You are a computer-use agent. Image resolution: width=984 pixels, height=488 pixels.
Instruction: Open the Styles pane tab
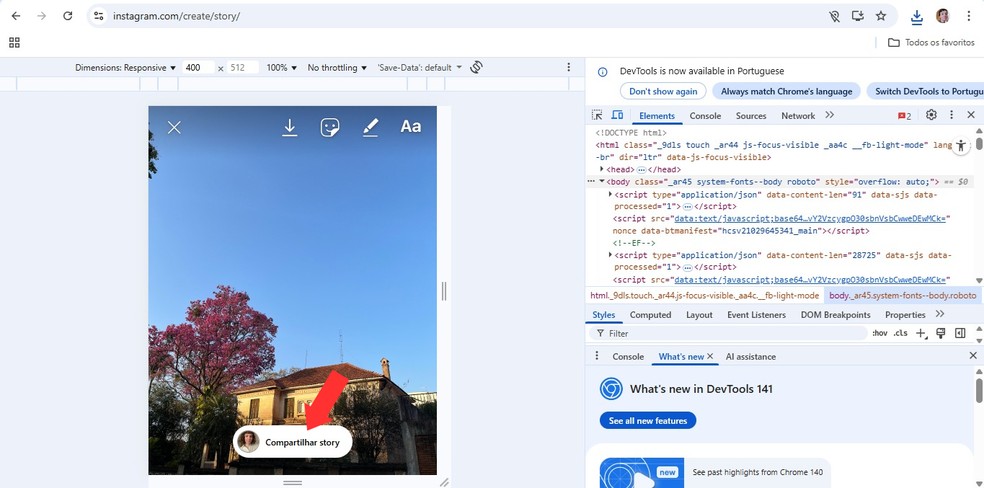coord(604,315)
